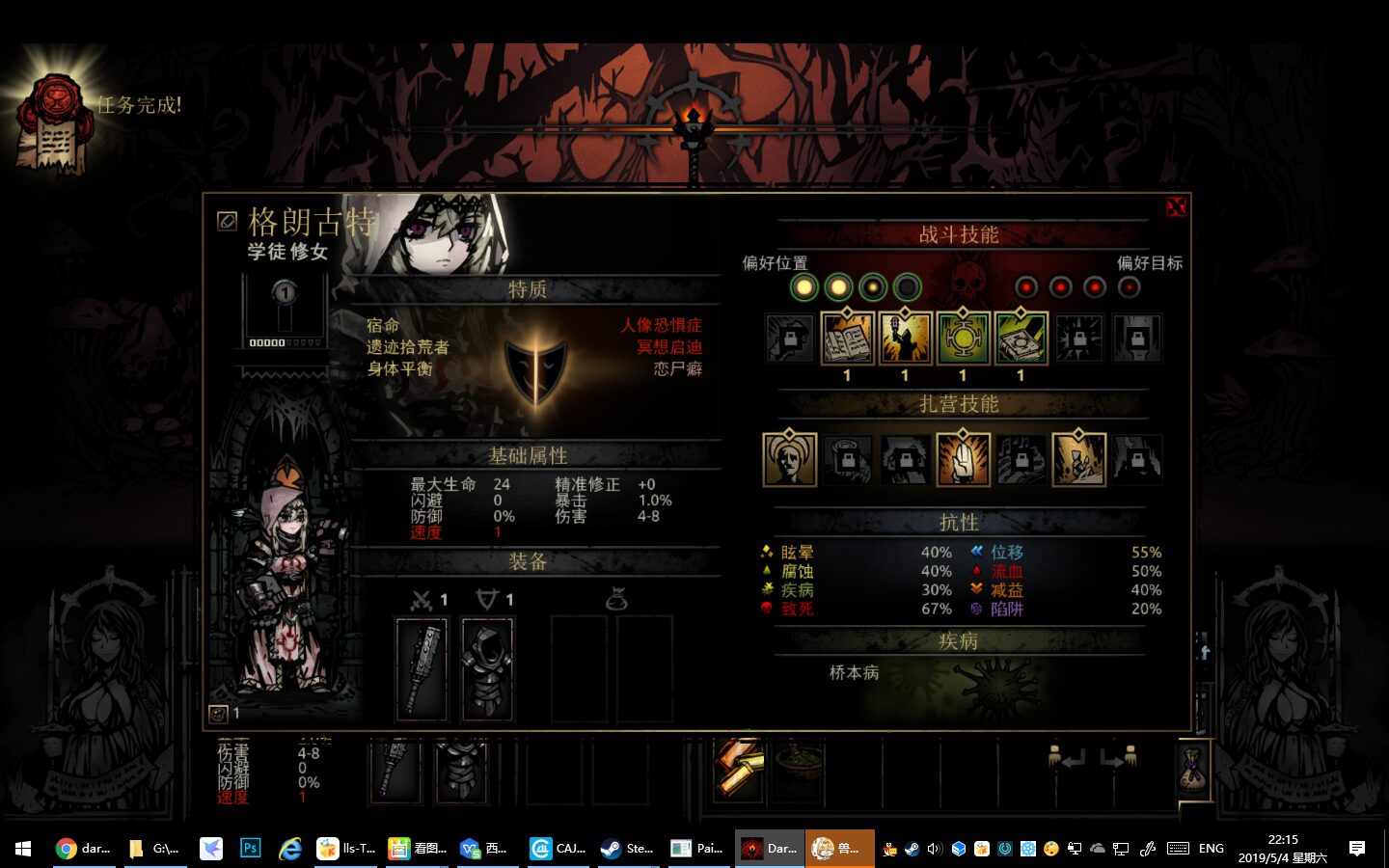The width and height of the screenshot is (1389, 868).
Task: Open the Windows Start menu
Action: tap(23, 849)
